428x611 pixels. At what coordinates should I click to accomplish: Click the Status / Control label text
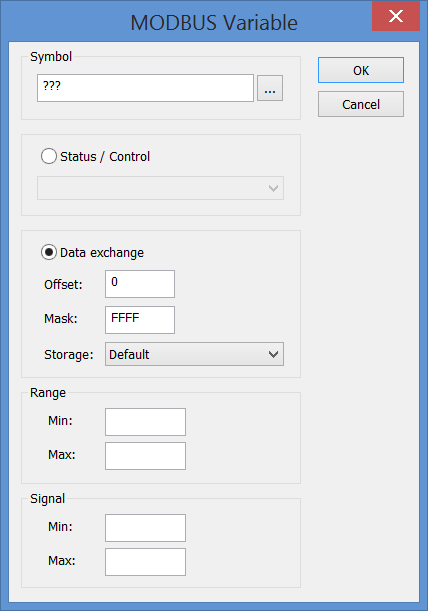105,157
